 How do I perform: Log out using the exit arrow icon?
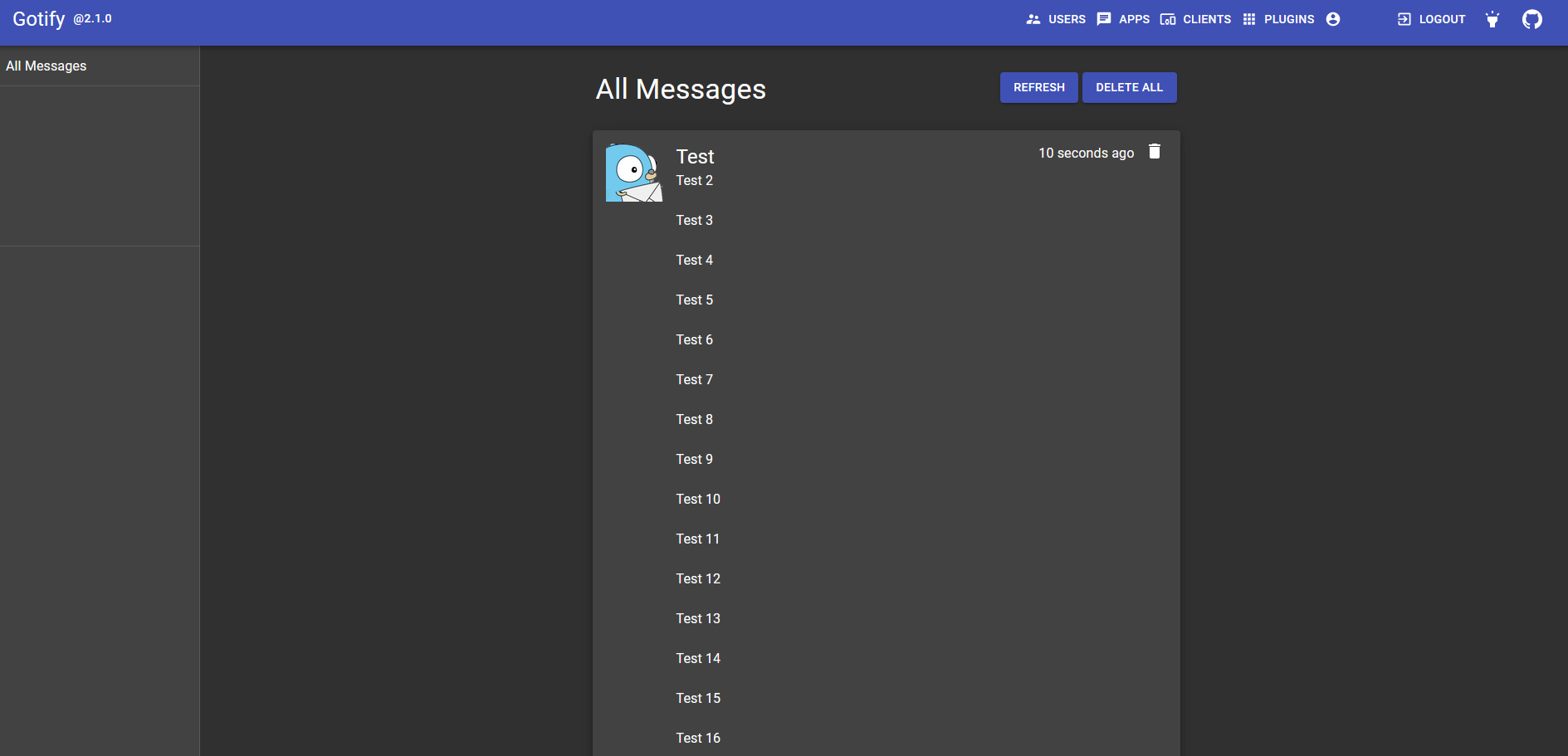(1403, 18)
